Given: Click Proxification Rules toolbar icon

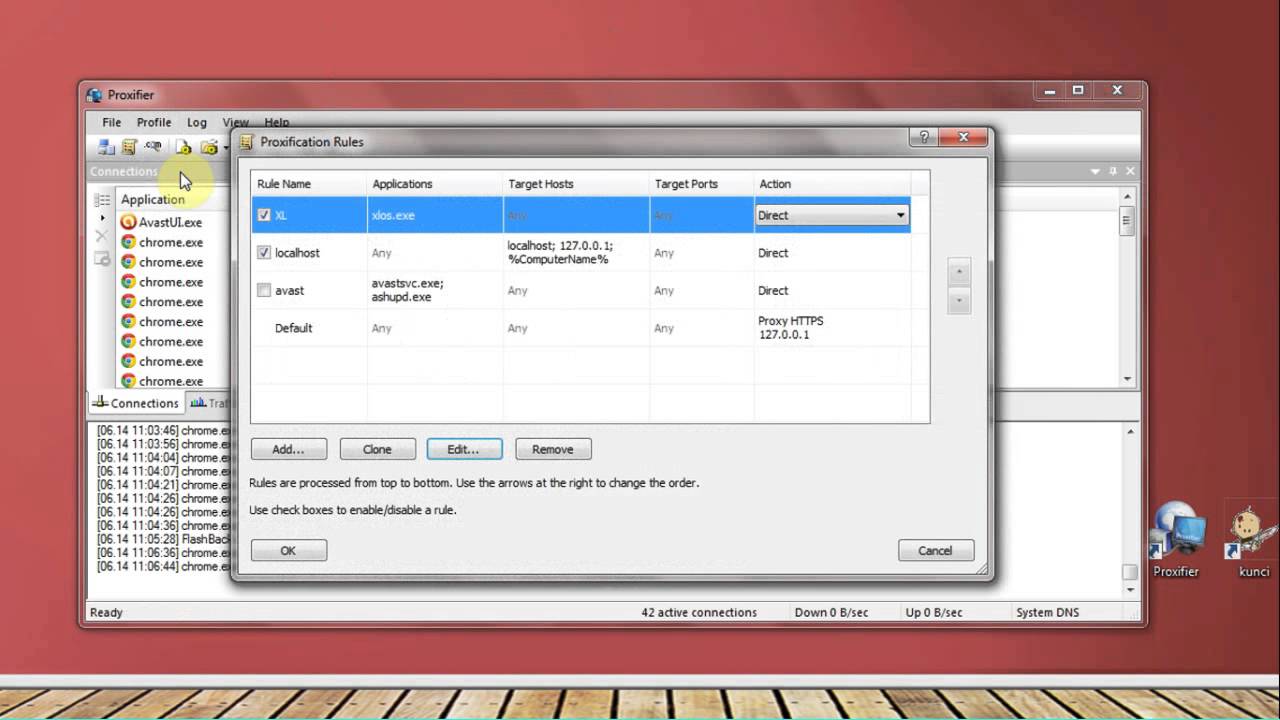Looking at the screenshot, I should point(129,147).
